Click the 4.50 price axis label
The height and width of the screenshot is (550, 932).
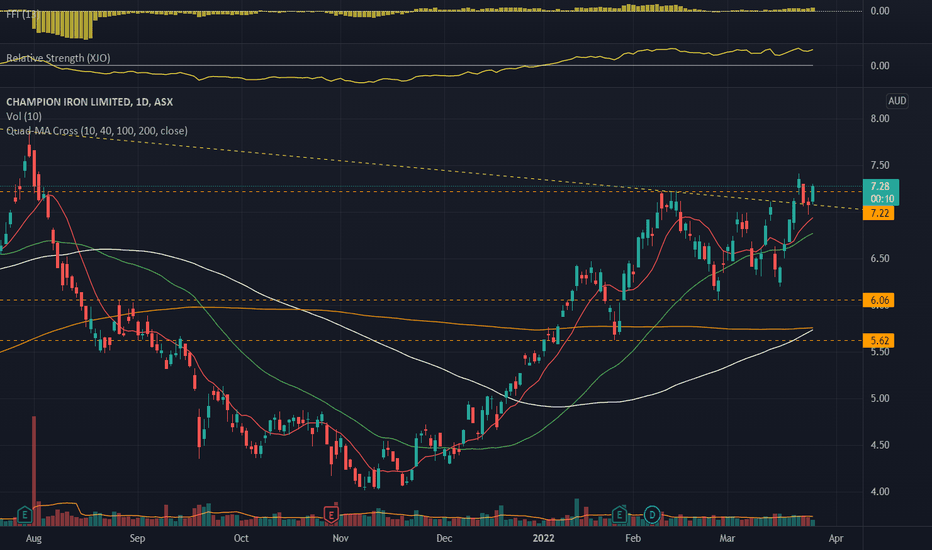pos(880,445)
